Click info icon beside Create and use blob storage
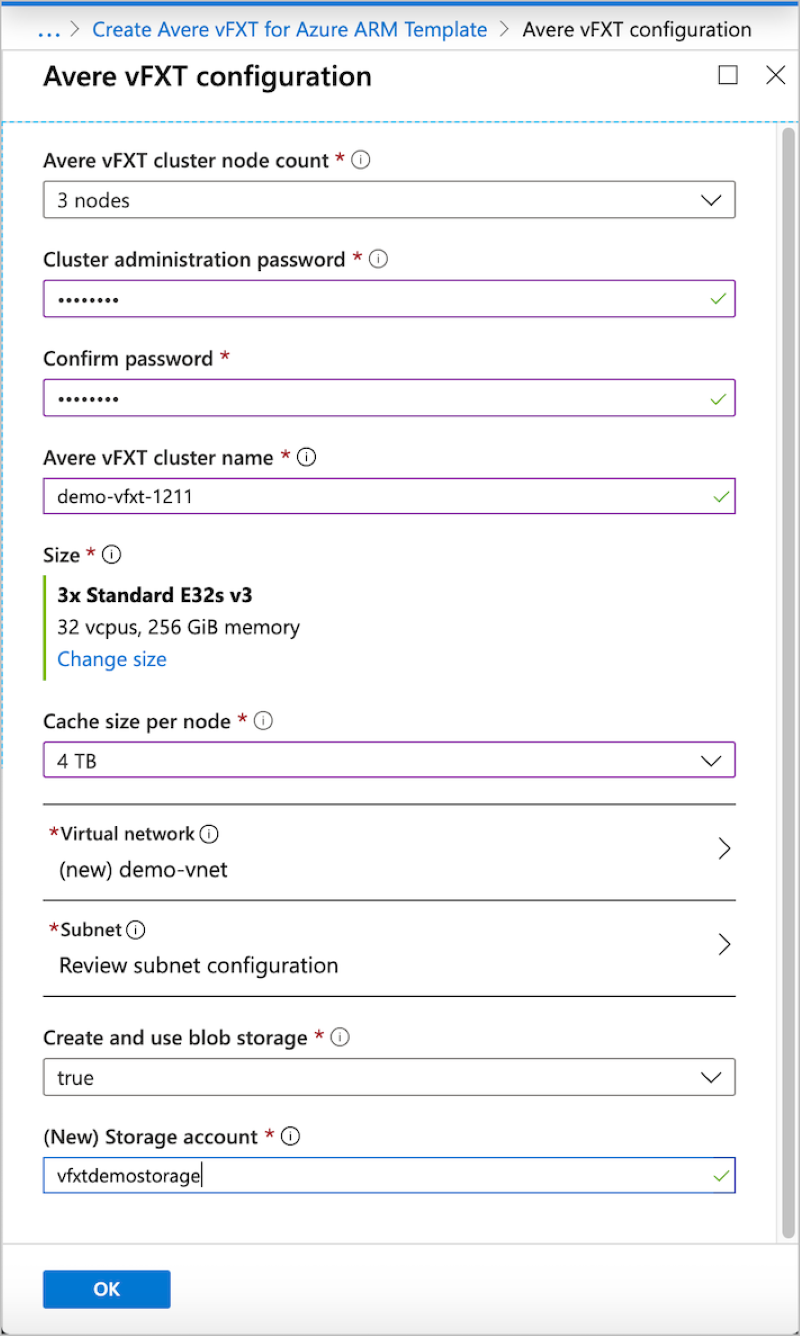Image resolution: width=800 pixels, height=1336 pixels. 340,1037
